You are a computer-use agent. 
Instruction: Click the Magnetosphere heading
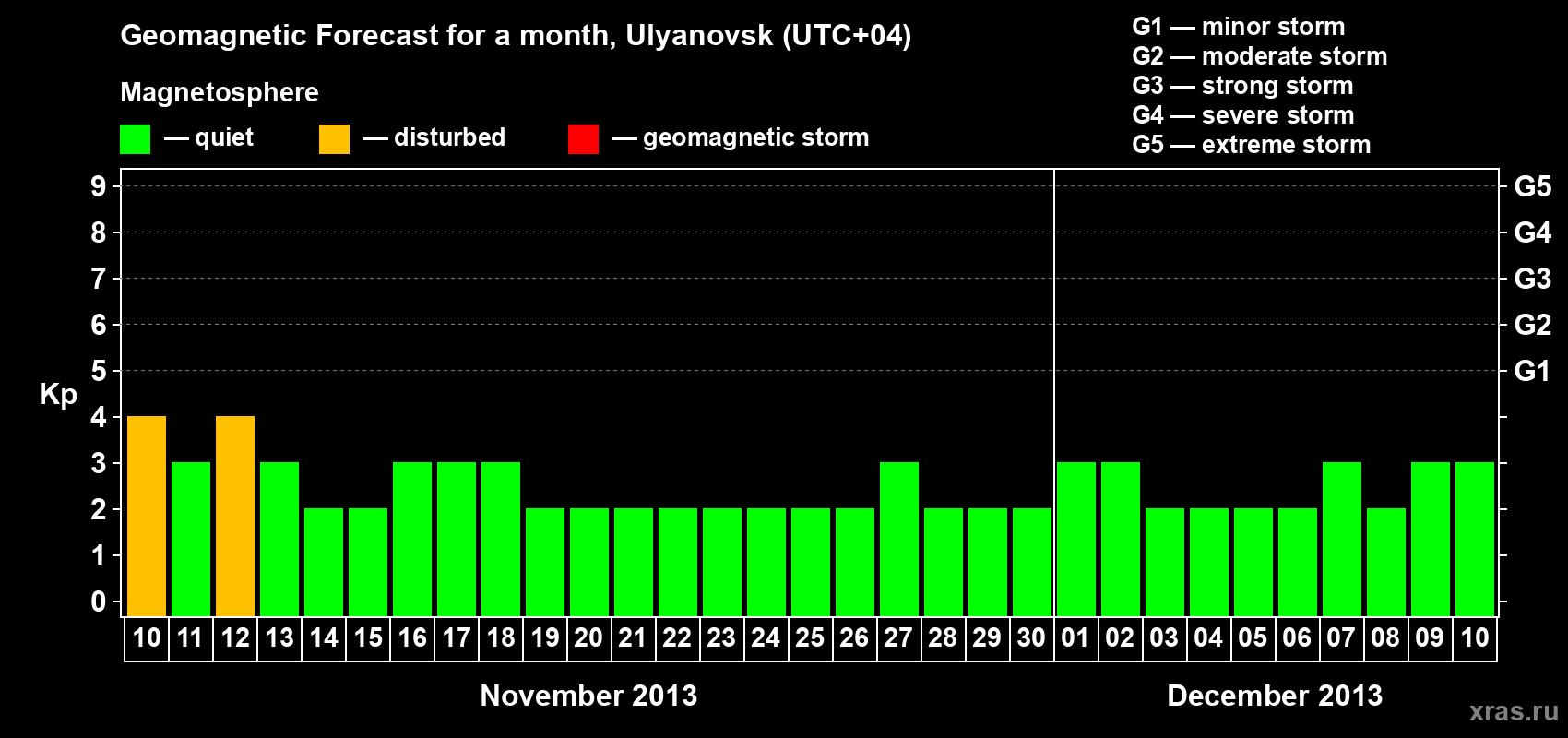click(x=220, y=93)
